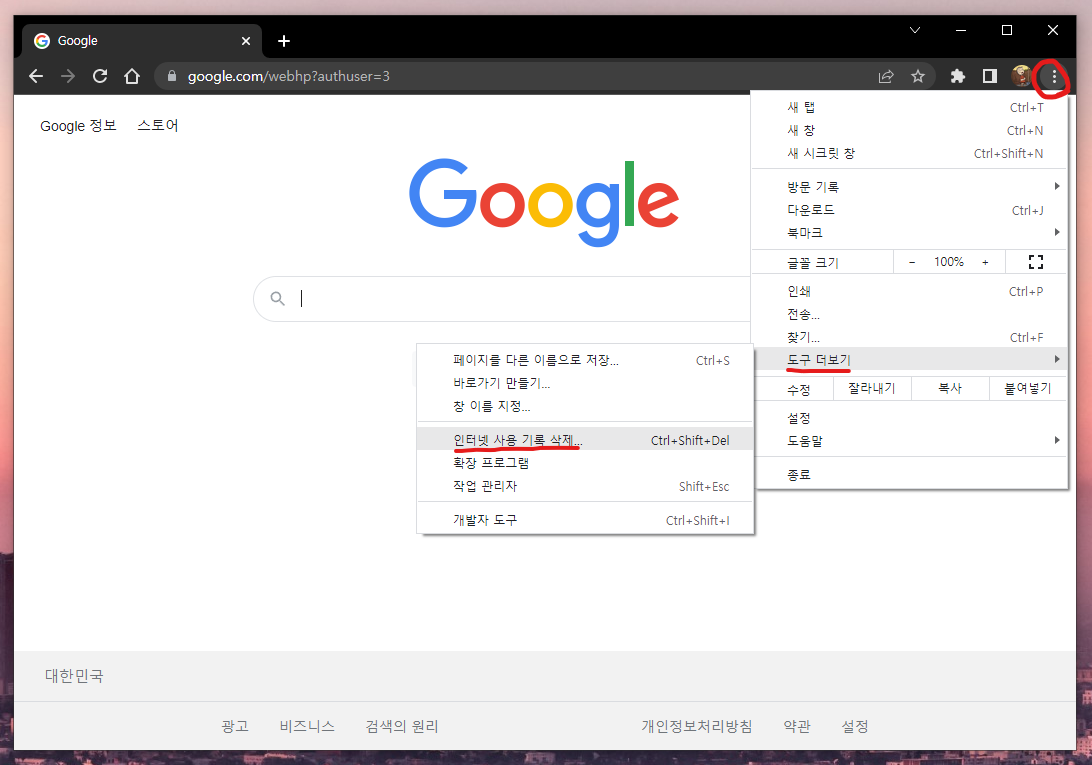Click the footer 설정 link
Viewport: 1092px width, 765px height.
click(855, 726)
